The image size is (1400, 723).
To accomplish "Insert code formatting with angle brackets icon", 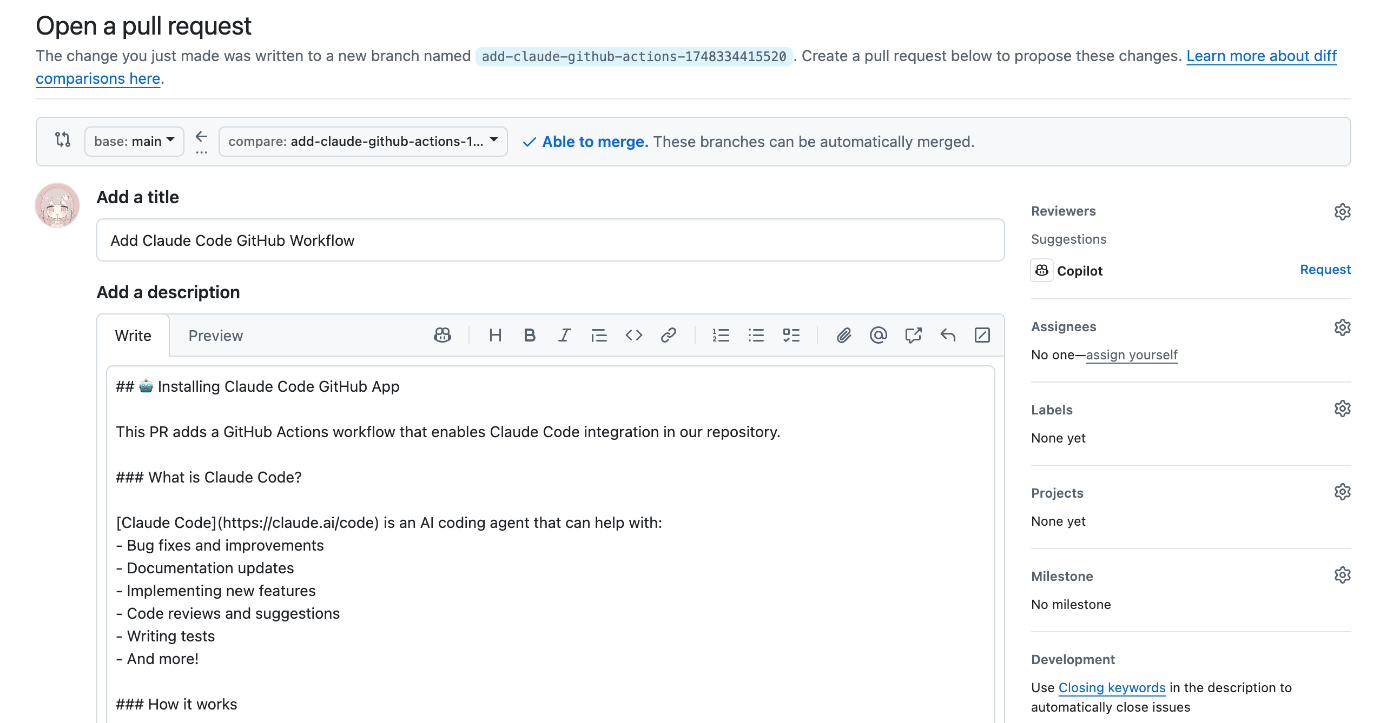I will 634,336.
